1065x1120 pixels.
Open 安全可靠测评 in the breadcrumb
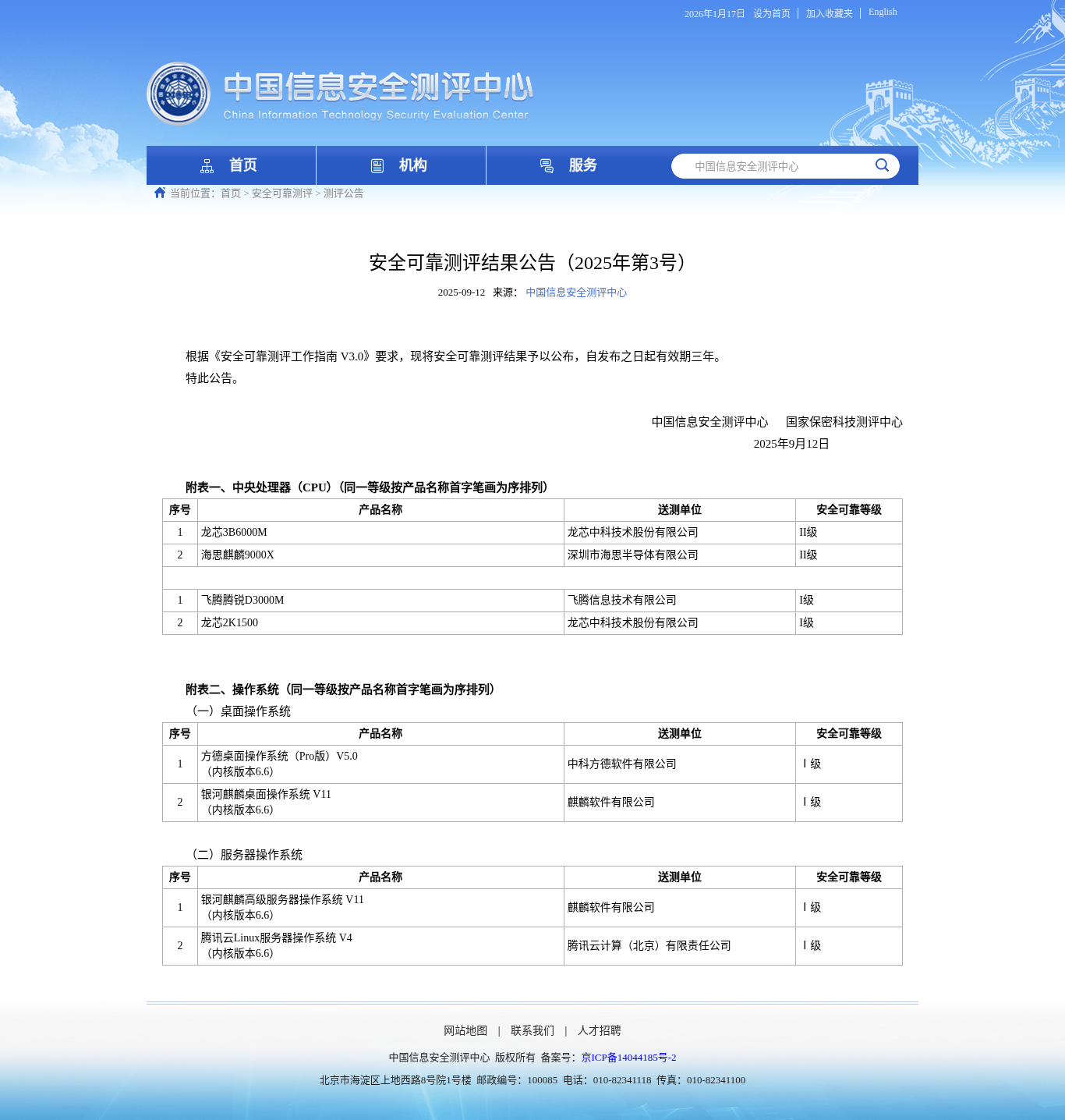pos(282,193)
